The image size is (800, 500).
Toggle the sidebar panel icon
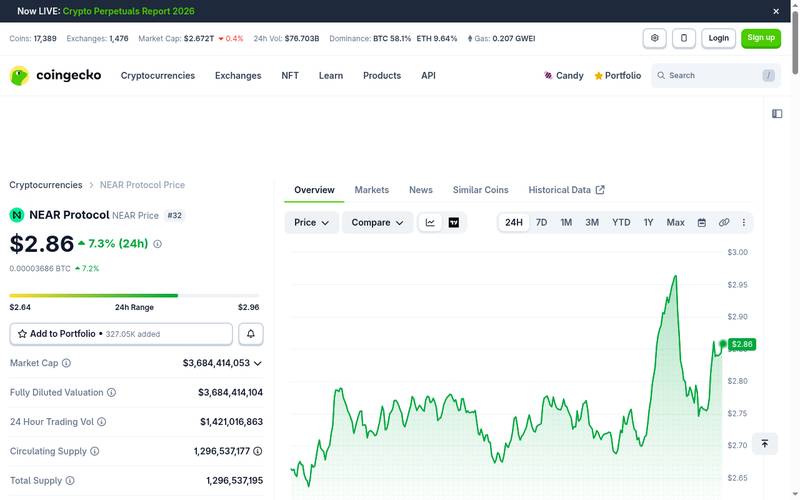point(777,114)
